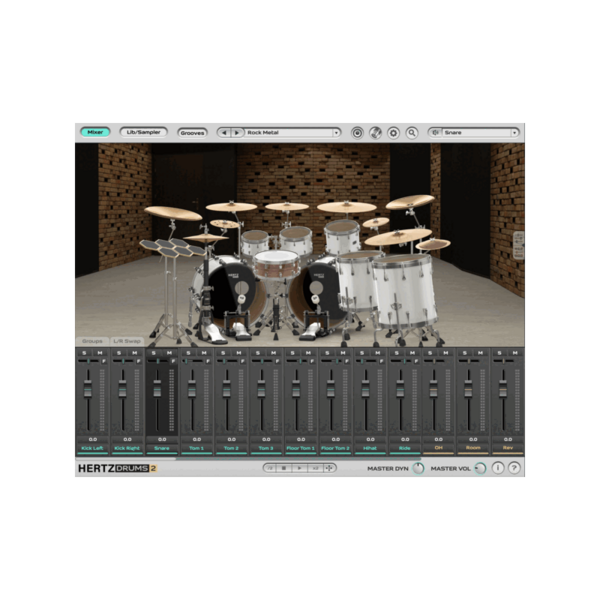Image resolution: width=600 pixels, height=600 pixels.
Task: Click the snare drum in the kit view
Action: 276,264
